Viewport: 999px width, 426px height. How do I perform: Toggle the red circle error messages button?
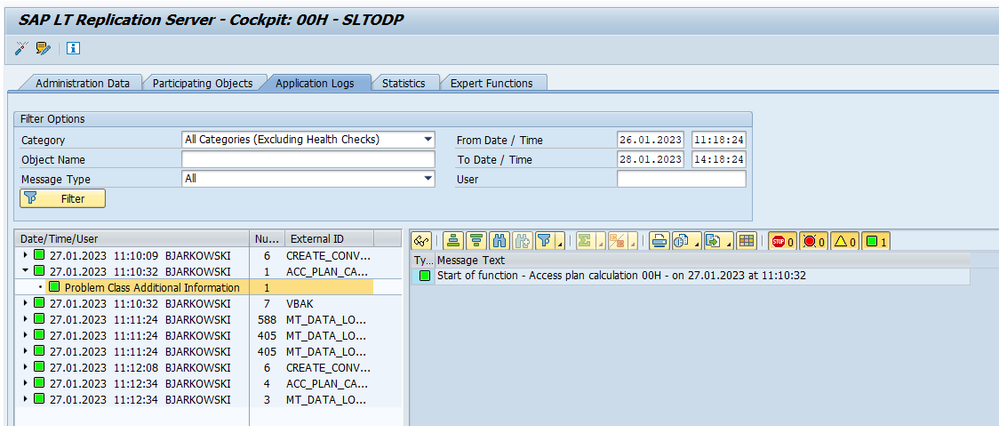[x=814, y=241]
